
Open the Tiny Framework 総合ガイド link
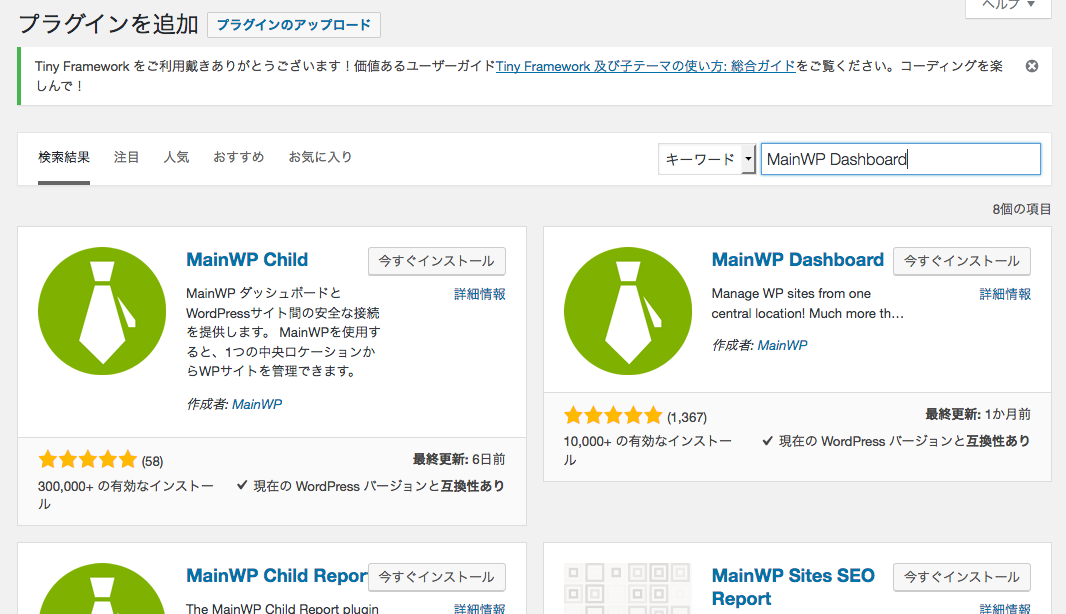click(645, 66)
